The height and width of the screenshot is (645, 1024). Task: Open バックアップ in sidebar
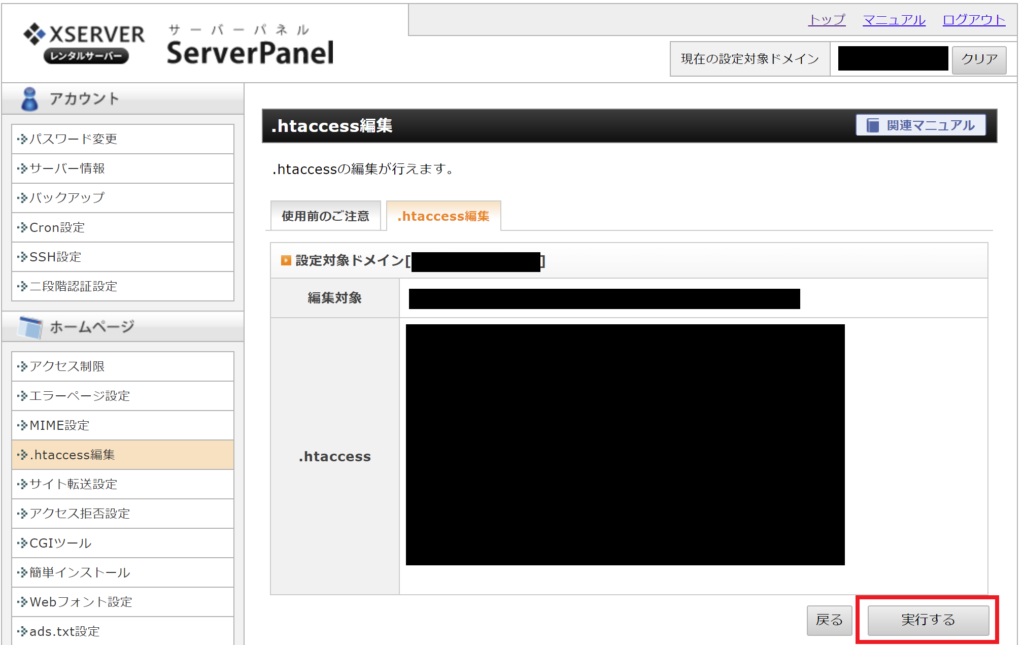pos(123,198)
